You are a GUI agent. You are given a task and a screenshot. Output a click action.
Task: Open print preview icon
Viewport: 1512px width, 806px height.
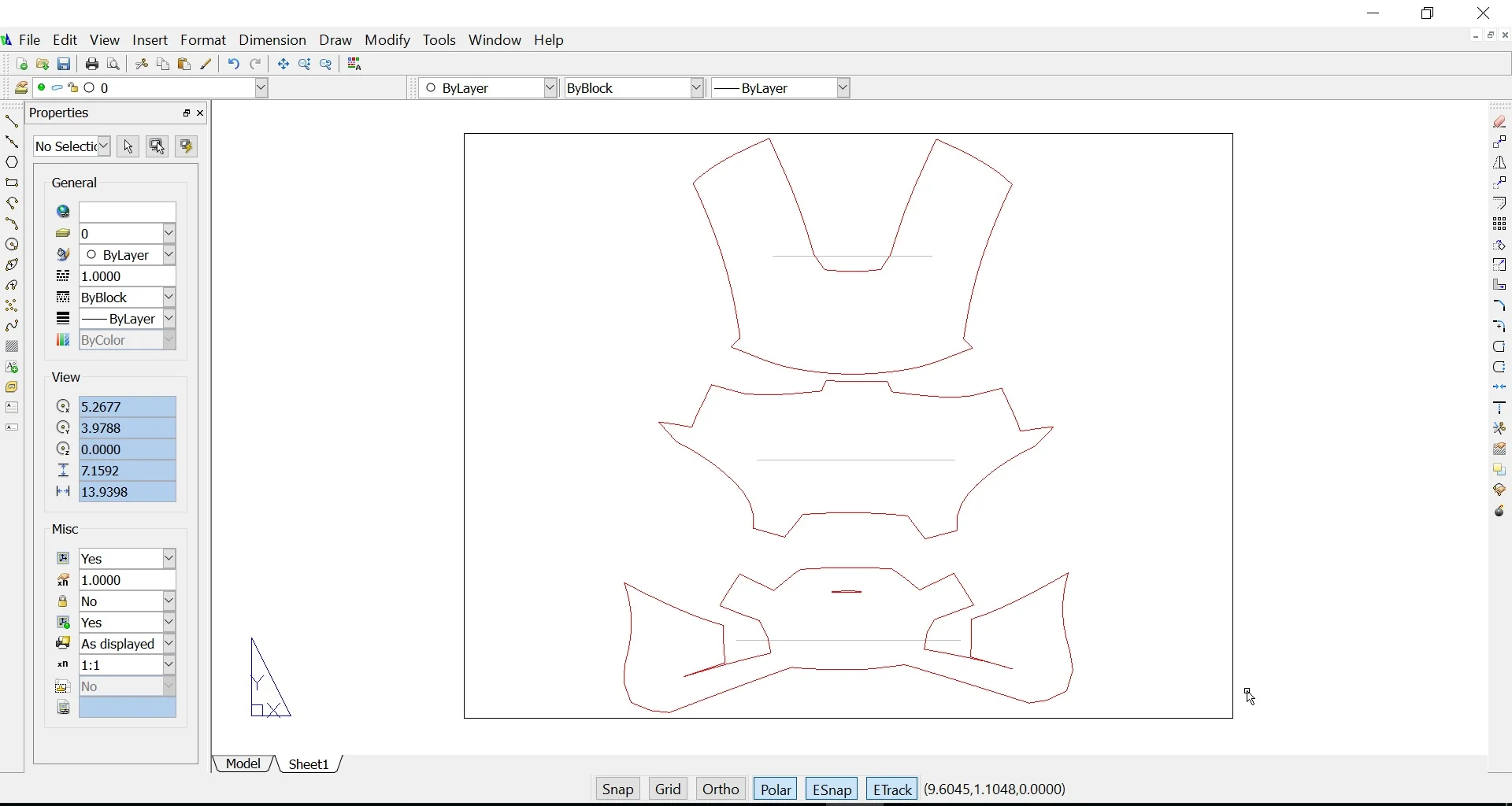point(113,65)
